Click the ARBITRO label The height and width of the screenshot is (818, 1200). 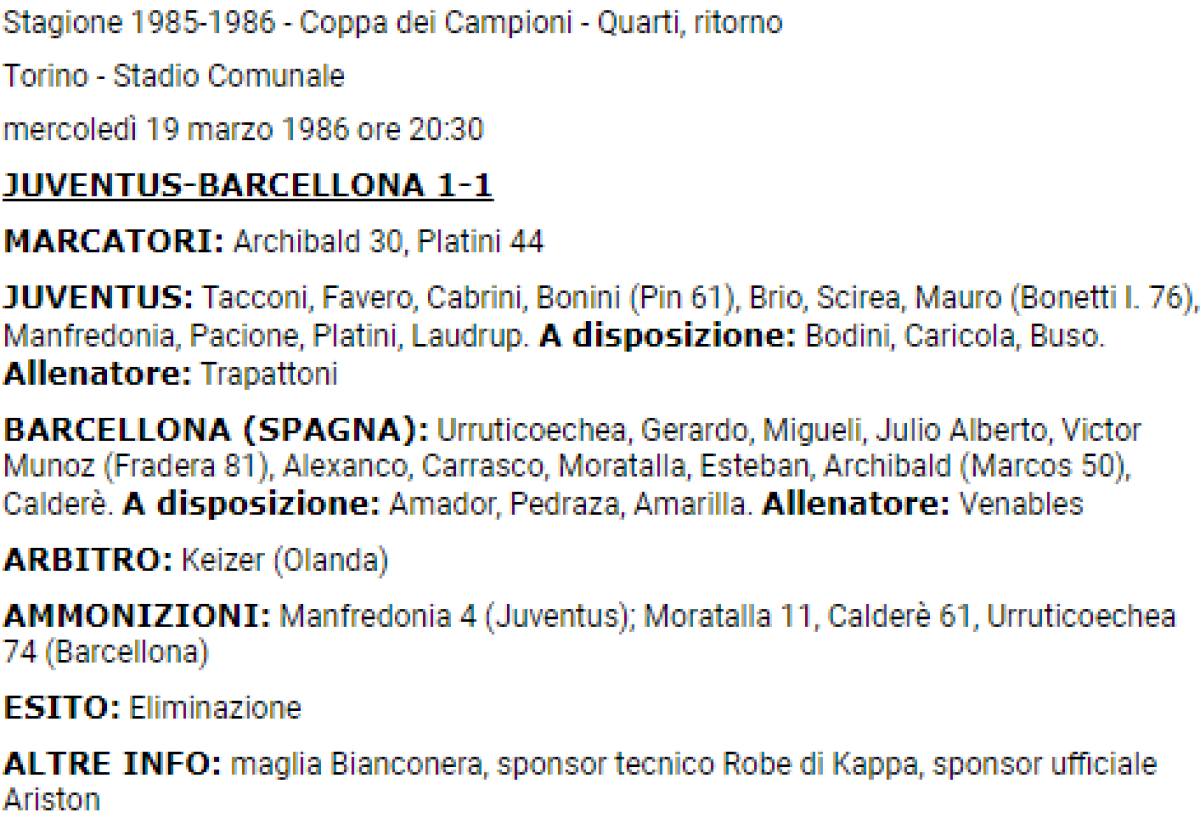[89, 560]
